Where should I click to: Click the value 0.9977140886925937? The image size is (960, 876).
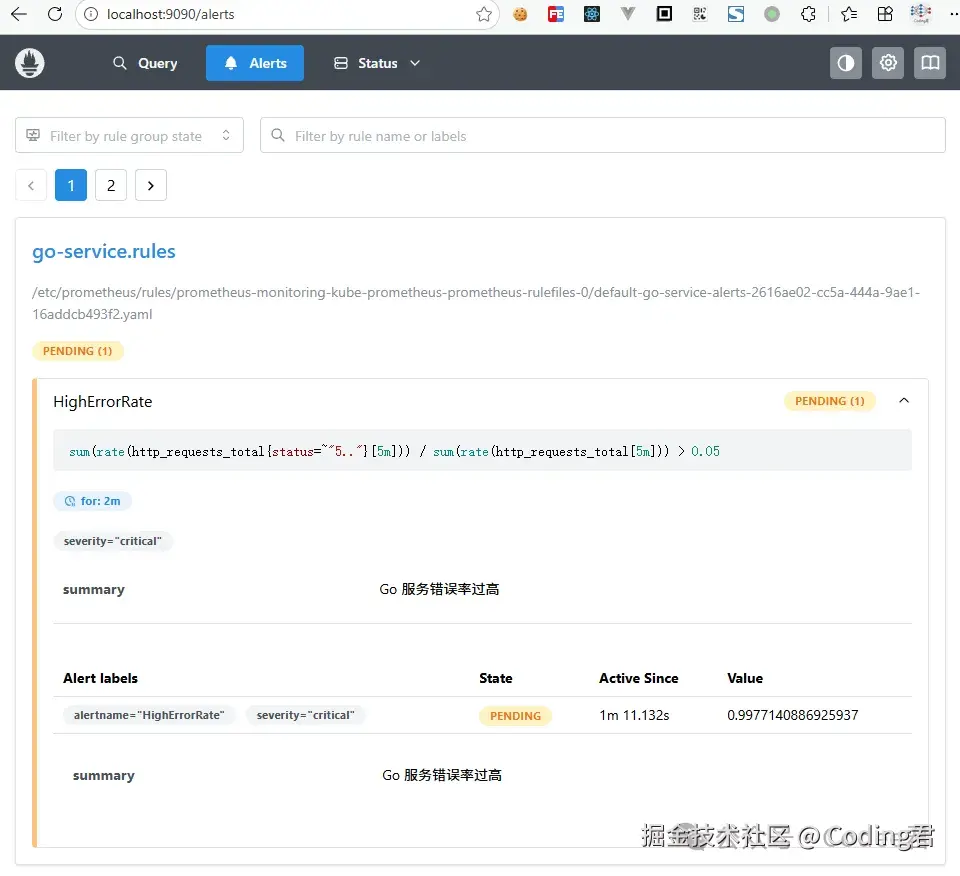(x=792, y=715)
